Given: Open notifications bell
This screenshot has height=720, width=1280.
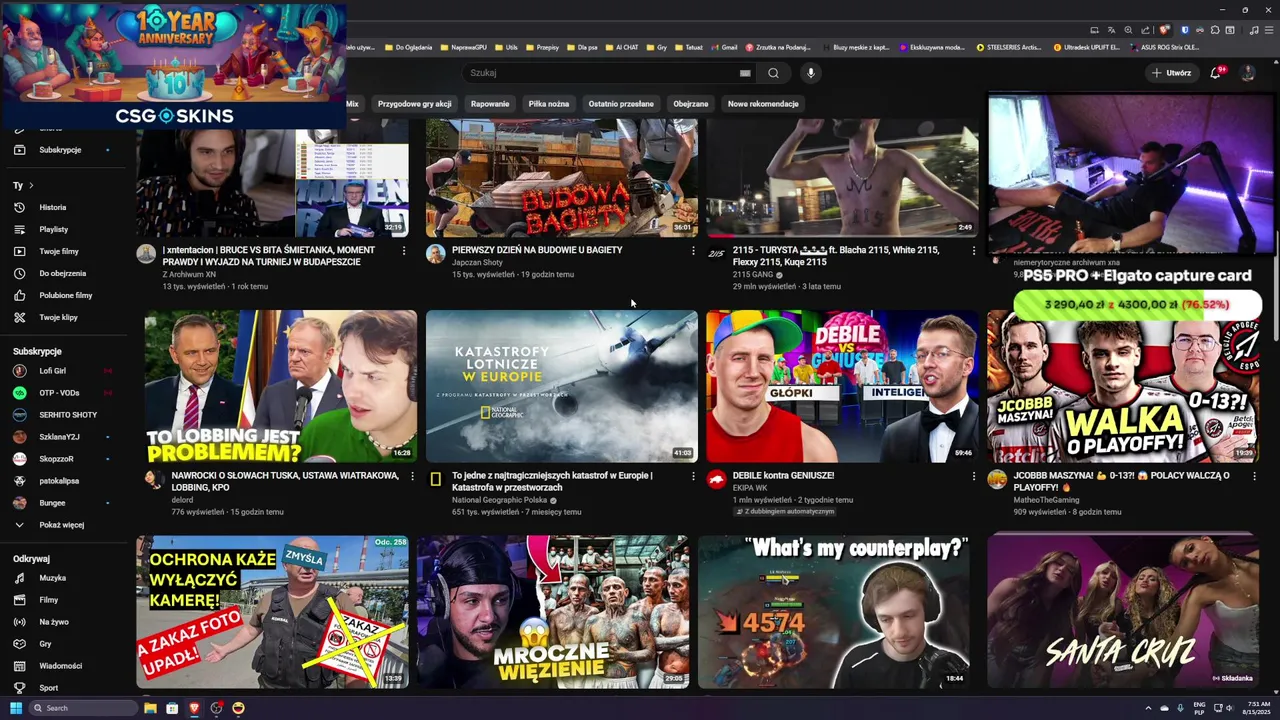Looking at the screenshot, I should click(x=1216, y=73).
